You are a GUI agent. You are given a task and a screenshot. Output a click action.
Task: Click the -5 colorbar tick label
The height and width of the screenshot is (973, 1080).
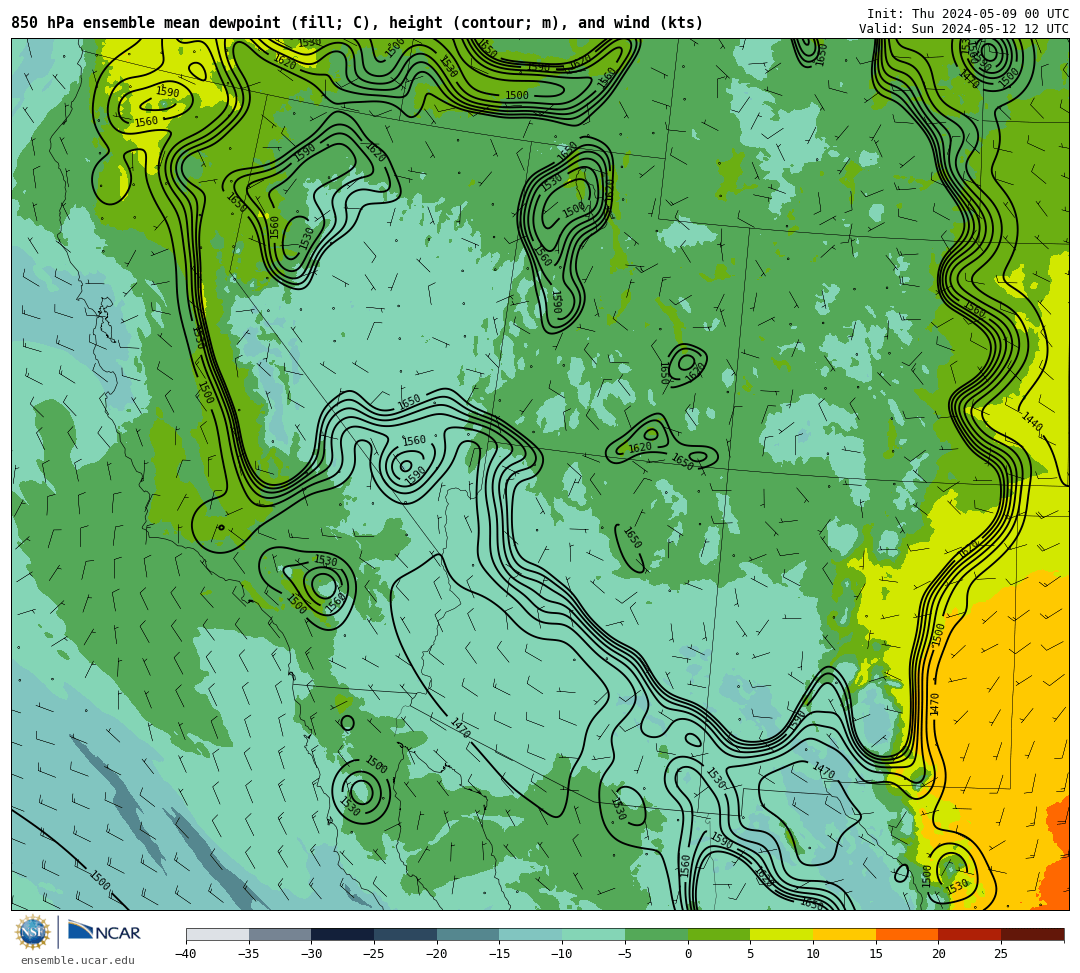(625, 954)
